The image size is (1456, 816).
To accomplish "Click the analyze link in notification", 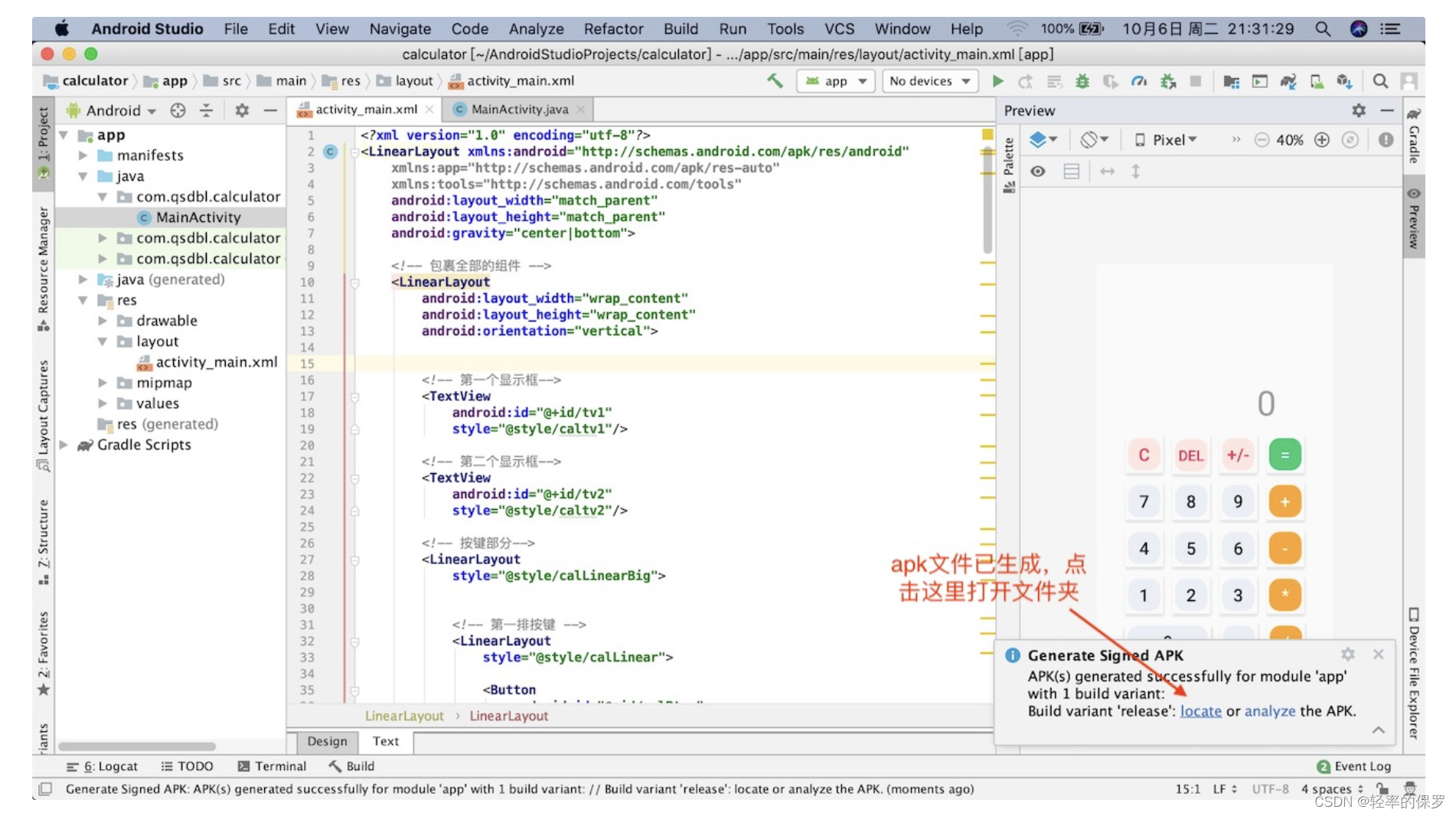I will [x=1270, y=711].
